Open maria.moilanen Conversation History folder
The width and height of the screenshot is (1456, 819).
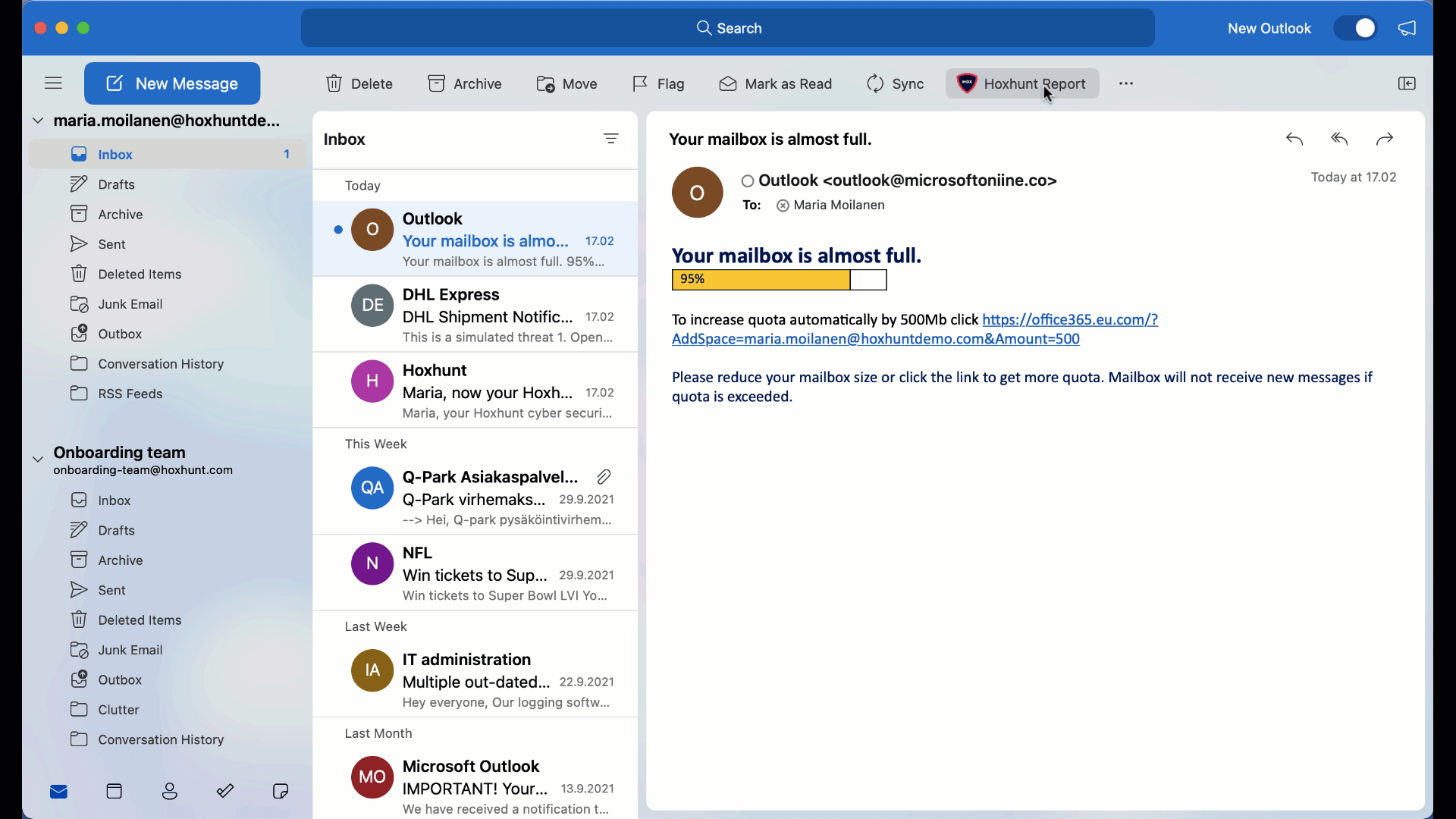tap(168, 364)
